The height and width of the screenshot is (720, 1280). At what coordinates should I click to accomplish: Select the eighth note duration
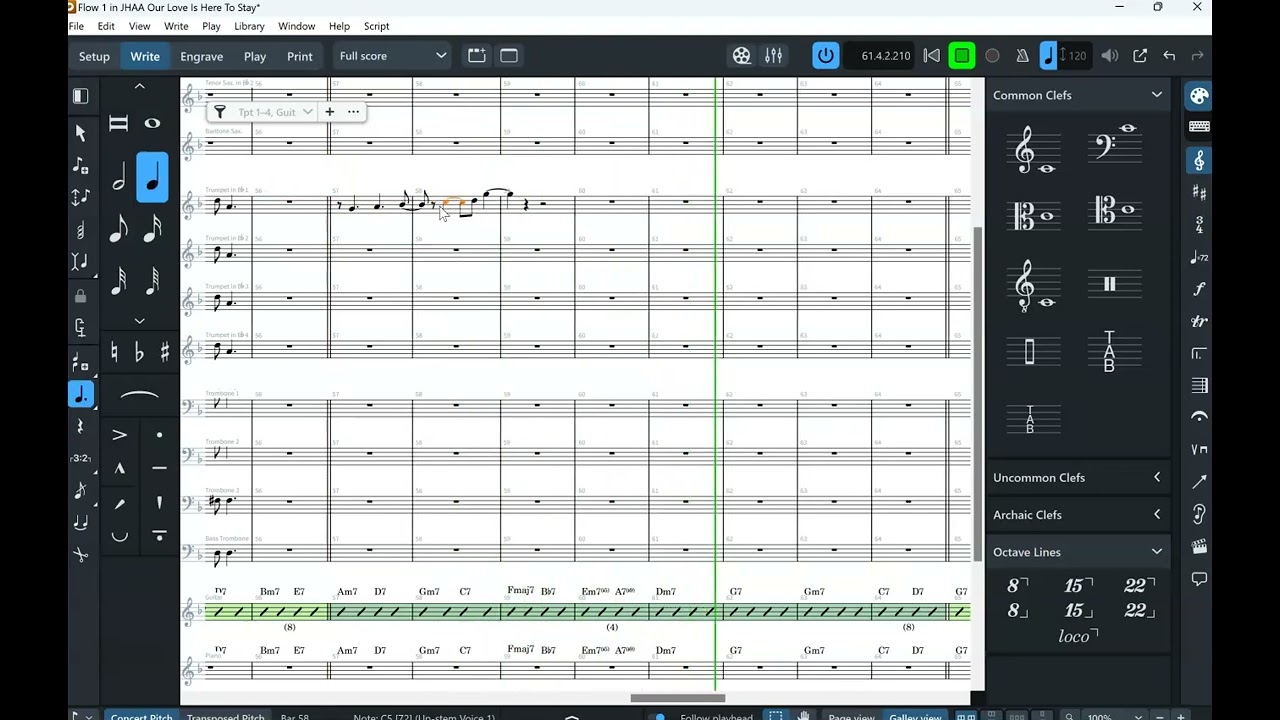tap(118, 229)
